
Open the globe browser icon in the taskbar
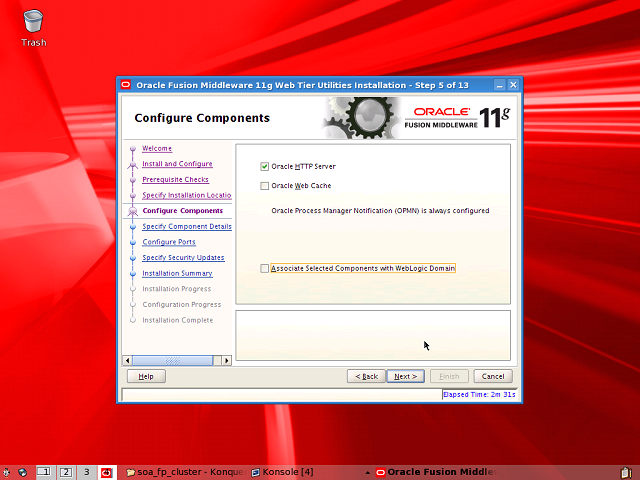[x=22, y=472]
